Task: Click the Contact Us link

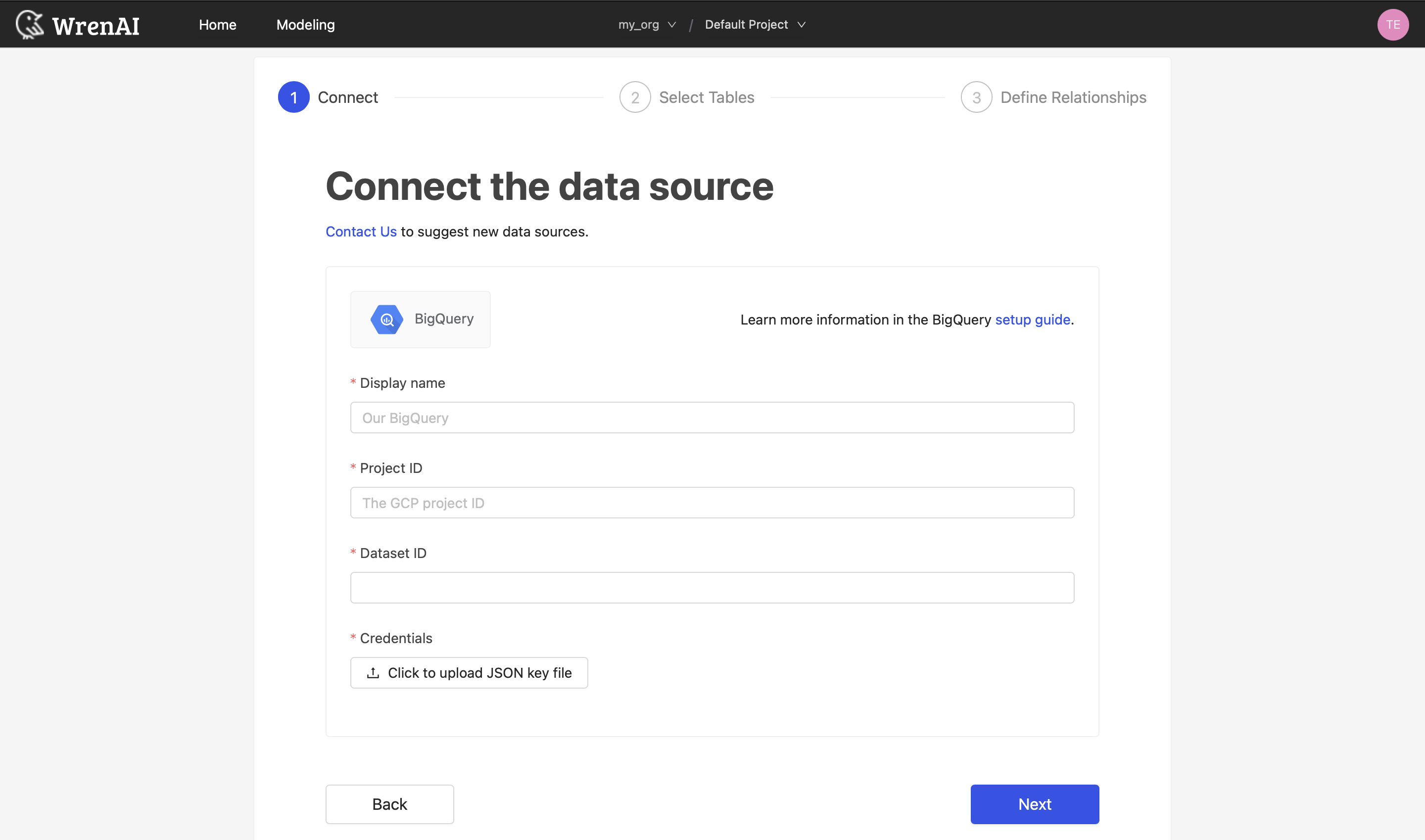Action: pos(360,231)
